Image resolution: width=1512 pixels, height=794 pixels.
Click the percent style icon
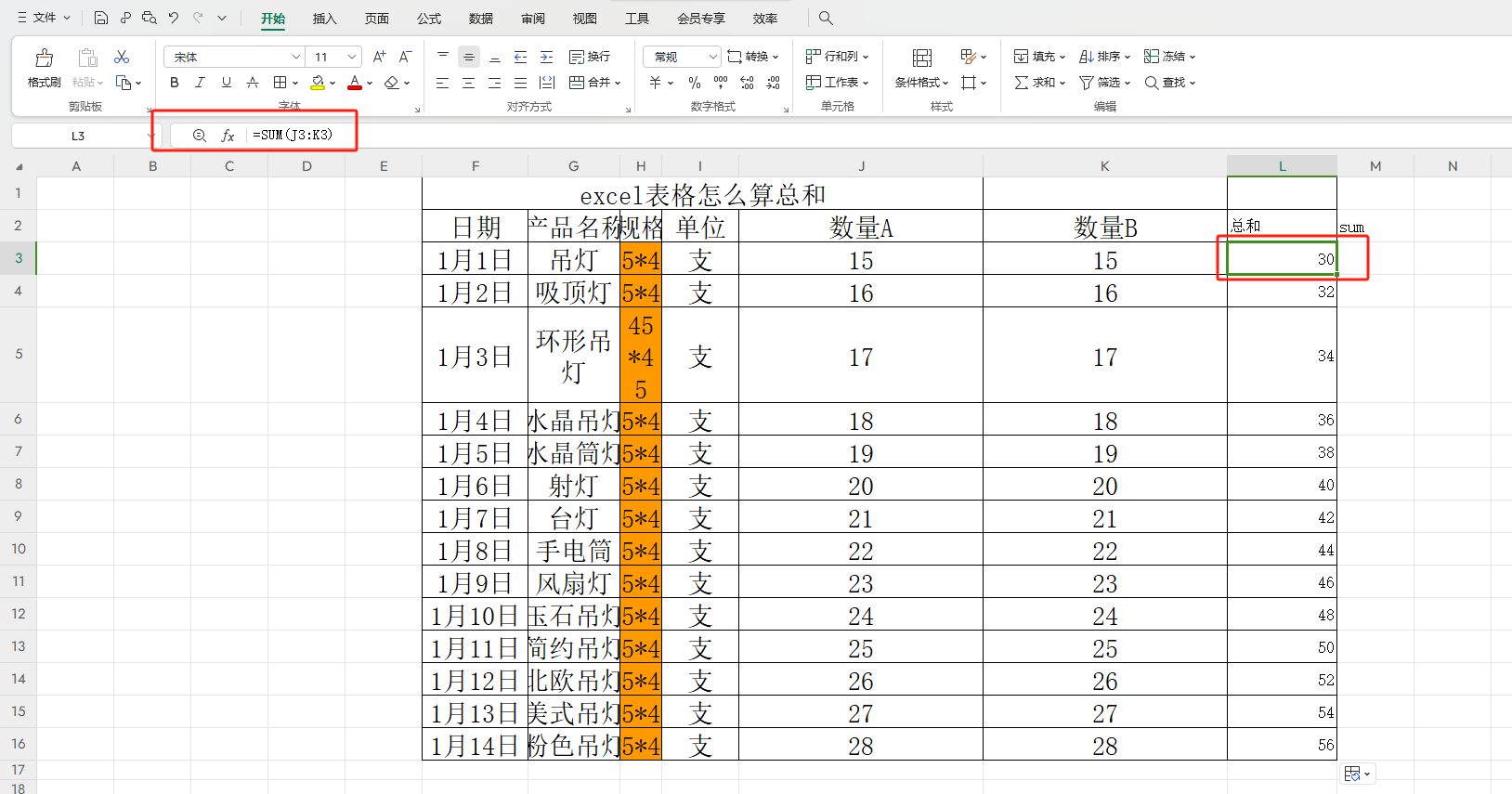click(695, 83)
